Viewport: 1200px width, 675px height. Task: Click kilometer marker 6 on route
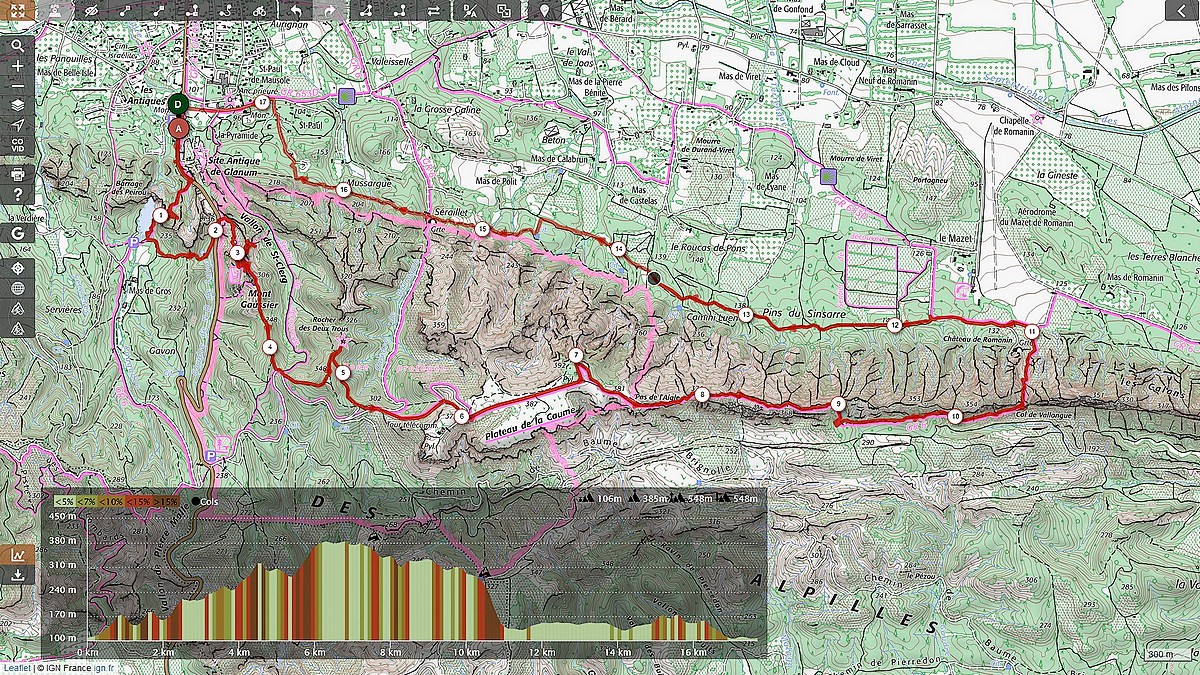[461, 416]
